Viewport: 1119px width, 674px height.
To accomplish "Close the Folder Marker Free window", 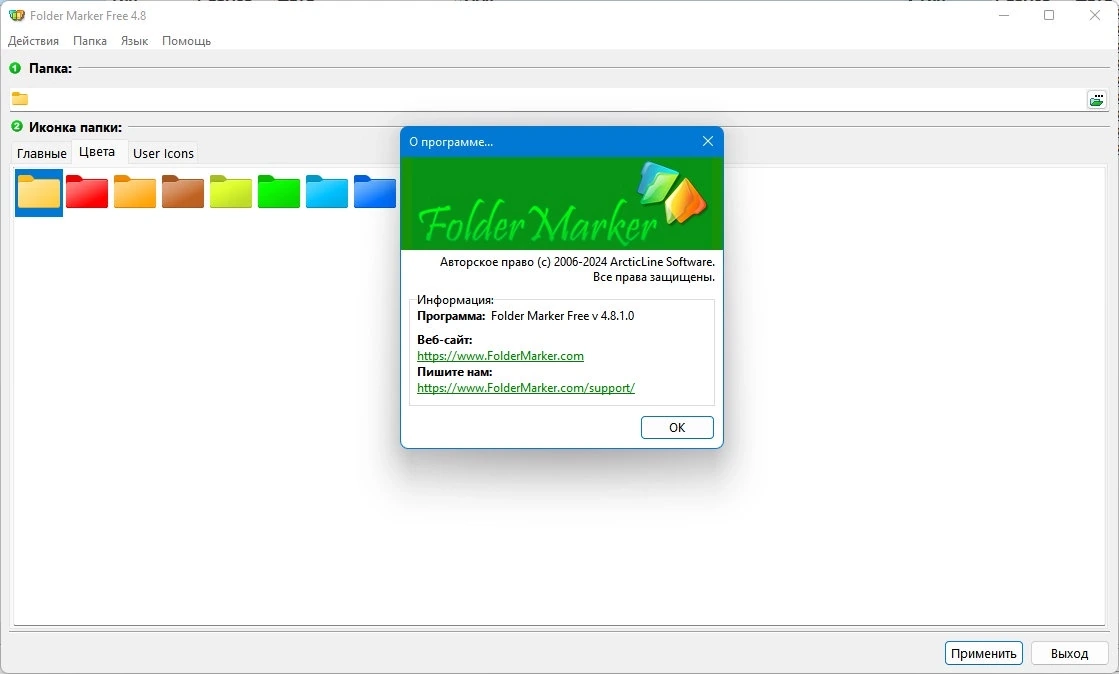I will [1095, 15].
